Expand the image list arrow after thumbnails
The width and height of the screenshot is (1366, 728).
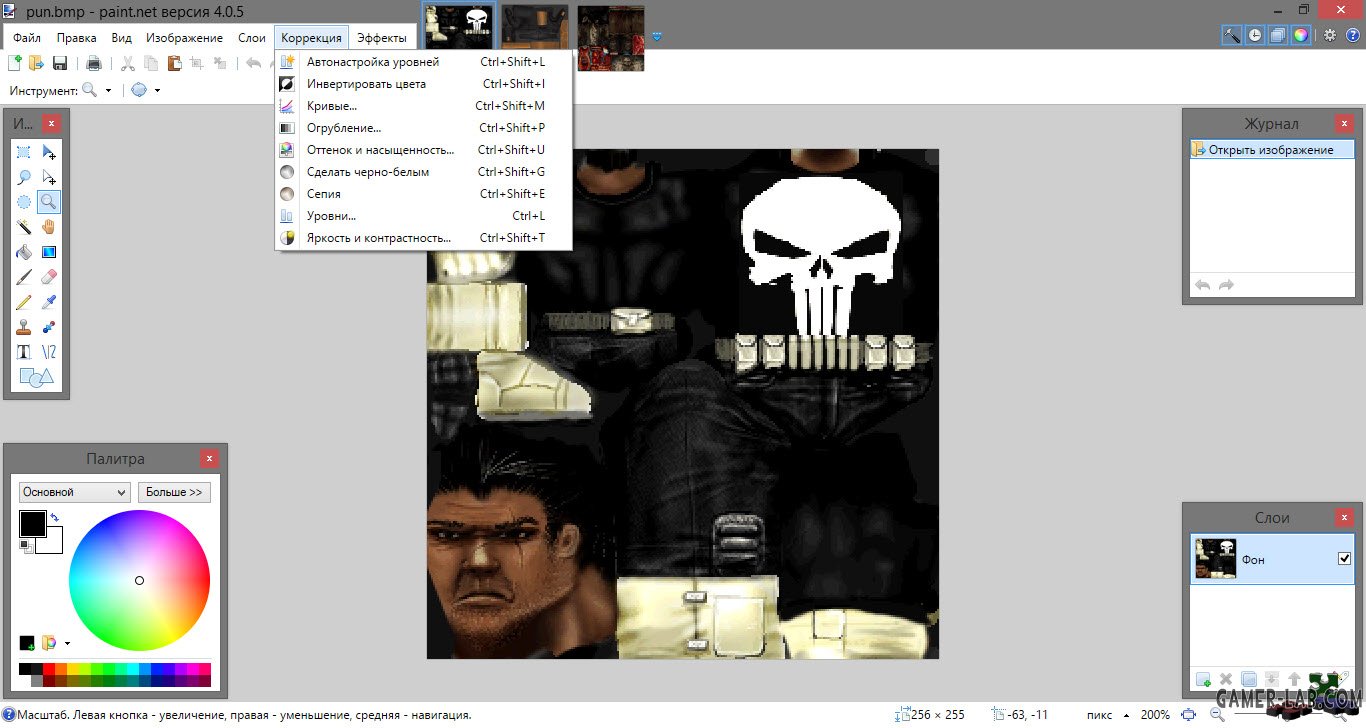click(657, 37)
